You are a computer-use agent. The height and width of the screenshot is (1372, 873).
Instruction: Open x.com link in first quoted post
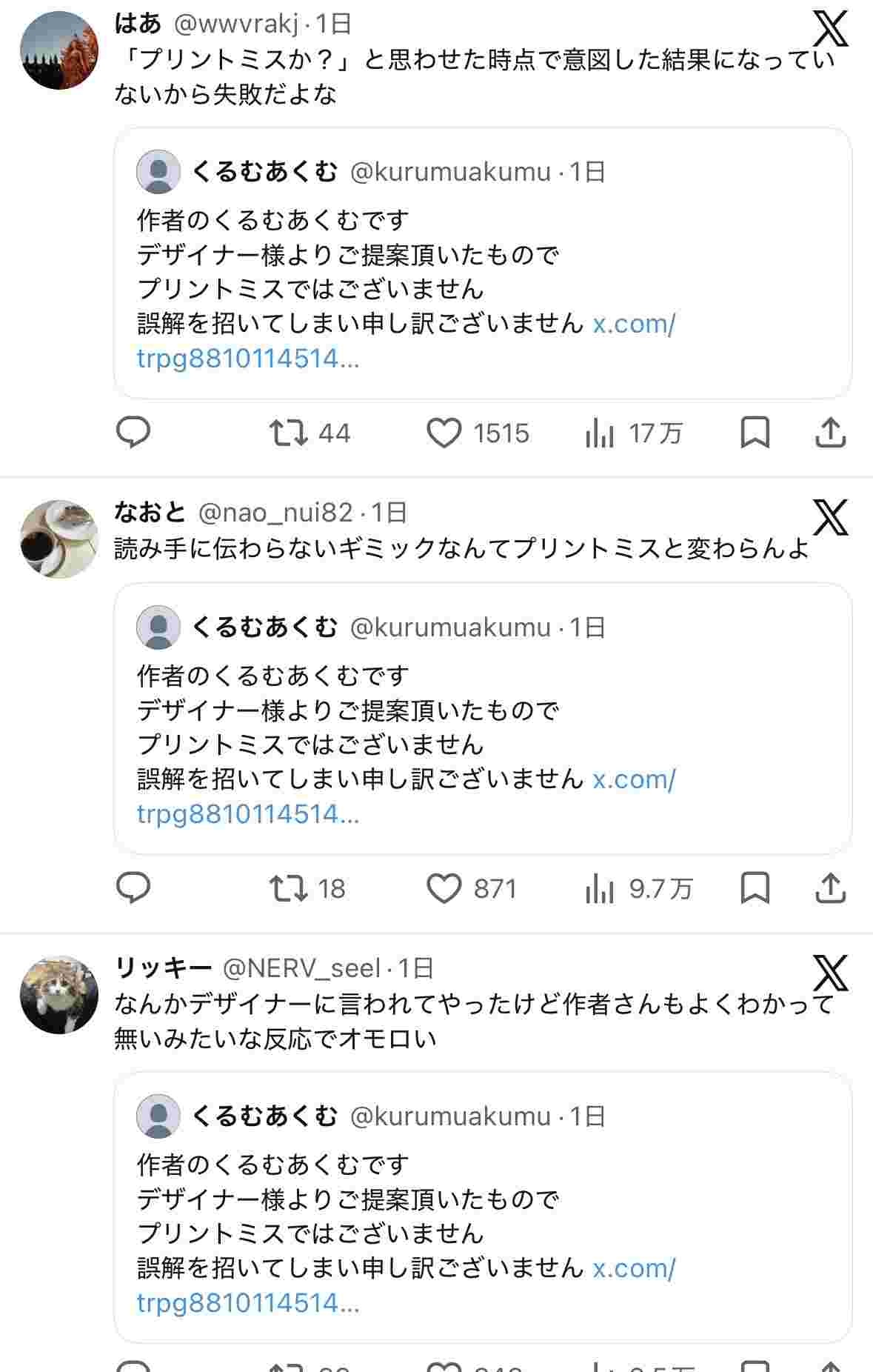(x=634, y=324)
